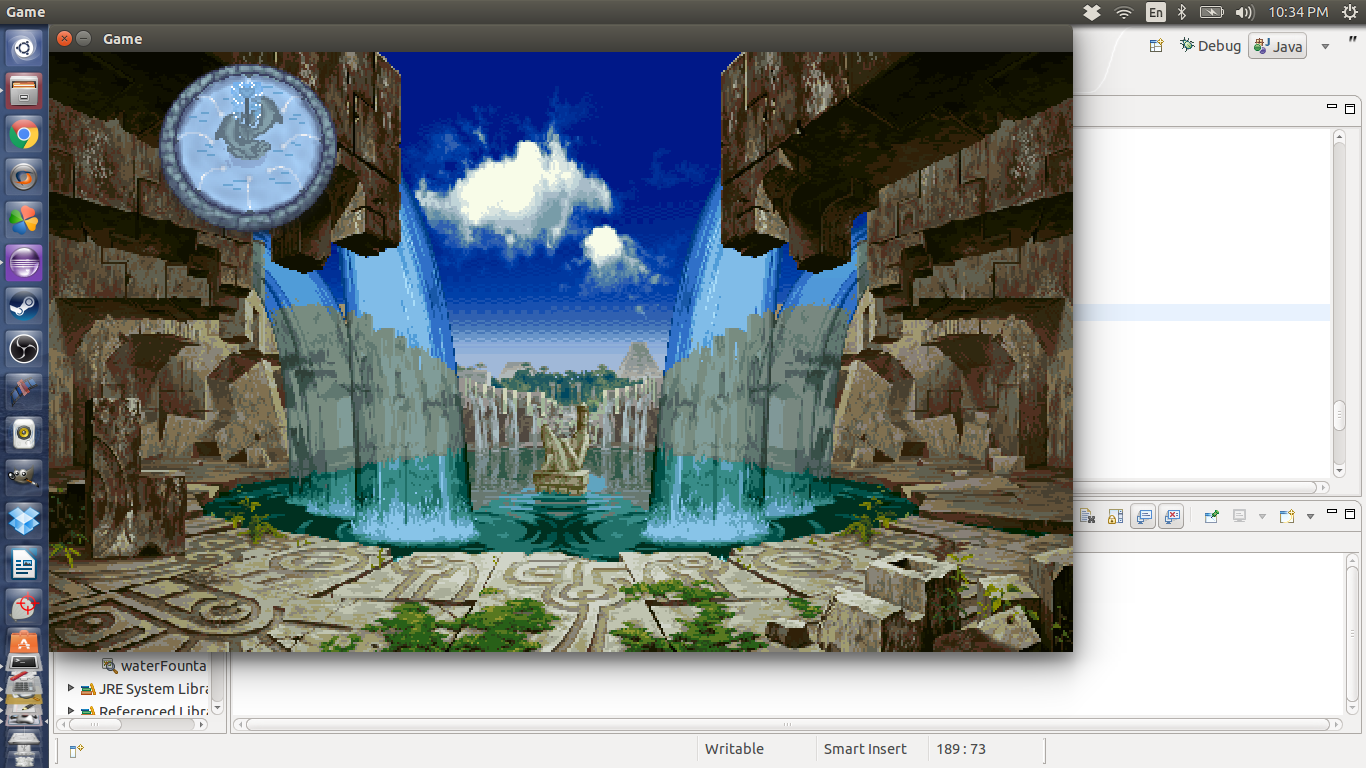Switch to the Debug perspective
This screenshot has width=1366, height=768.
1210,45
